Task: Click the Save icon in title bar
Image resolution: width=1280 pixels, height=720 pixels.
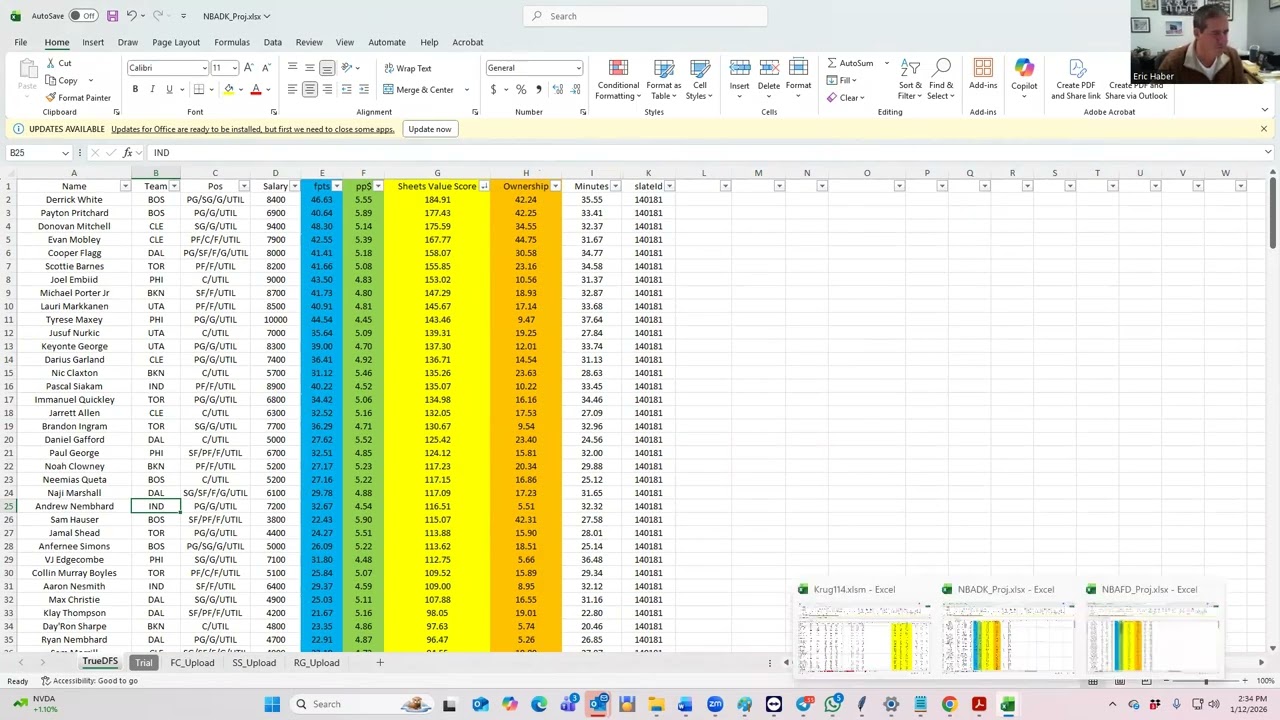Action: click(x=112, y=16)
